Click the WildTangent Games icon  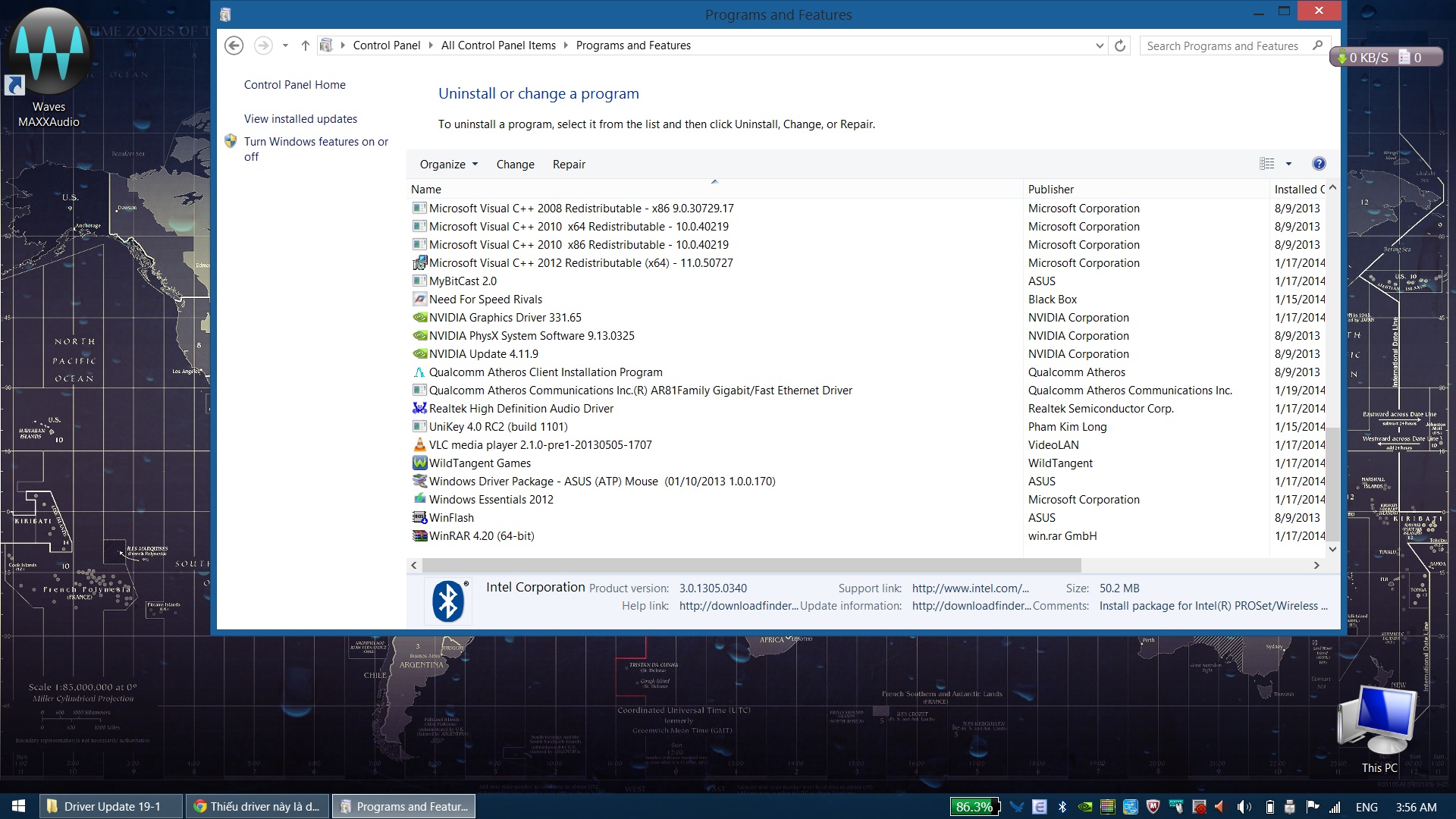point(419,463)
